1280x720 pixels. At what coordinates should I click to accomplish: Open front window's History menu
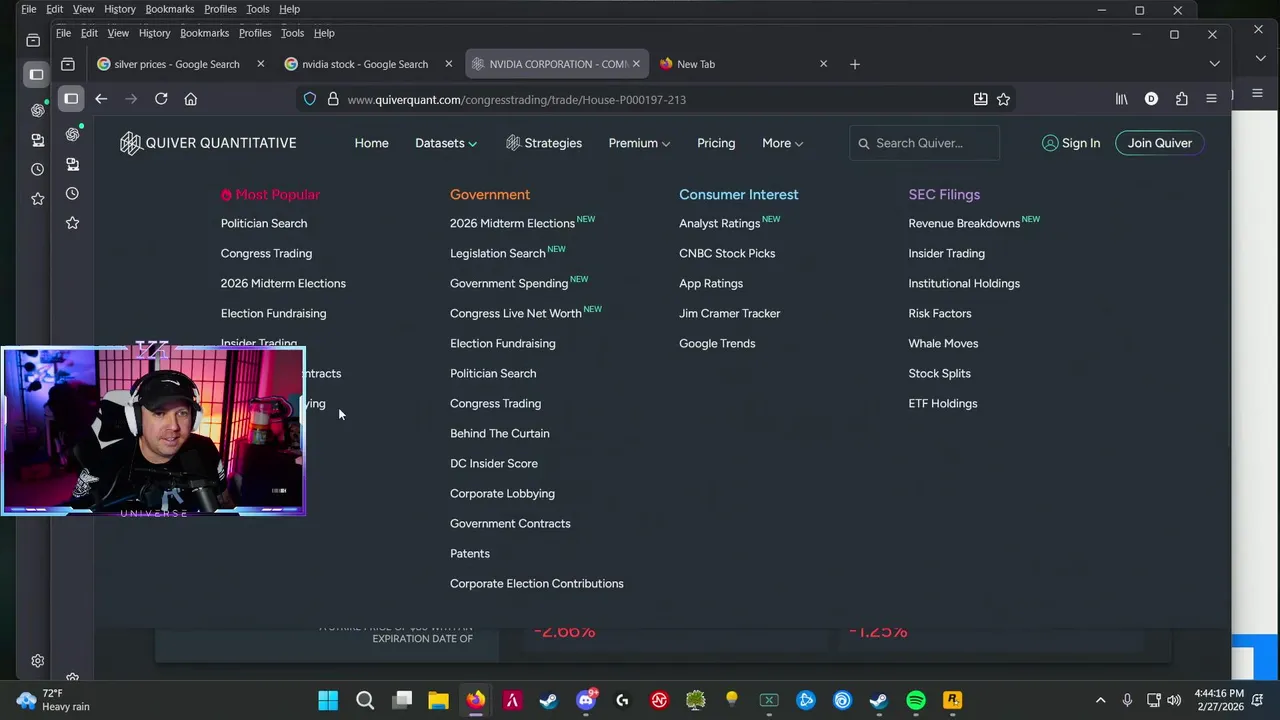154,33
